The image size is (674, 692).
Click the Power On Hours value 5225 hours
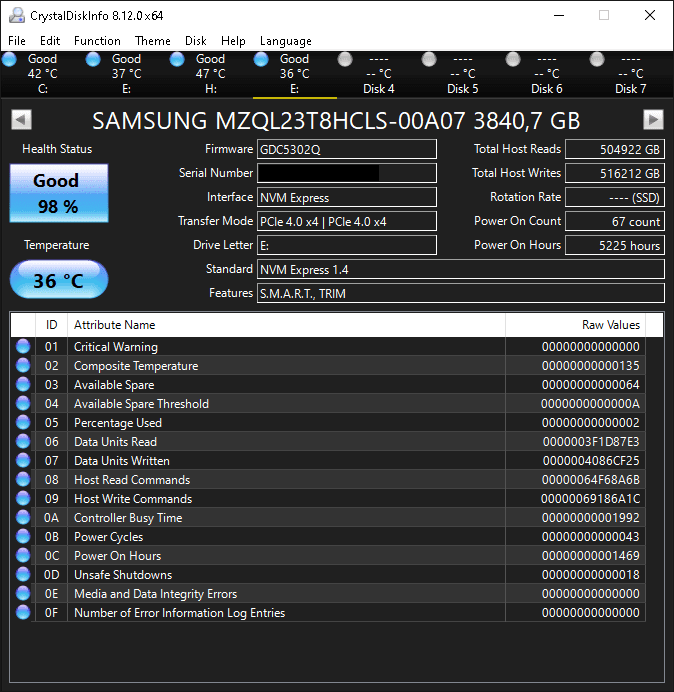(615, 245)
